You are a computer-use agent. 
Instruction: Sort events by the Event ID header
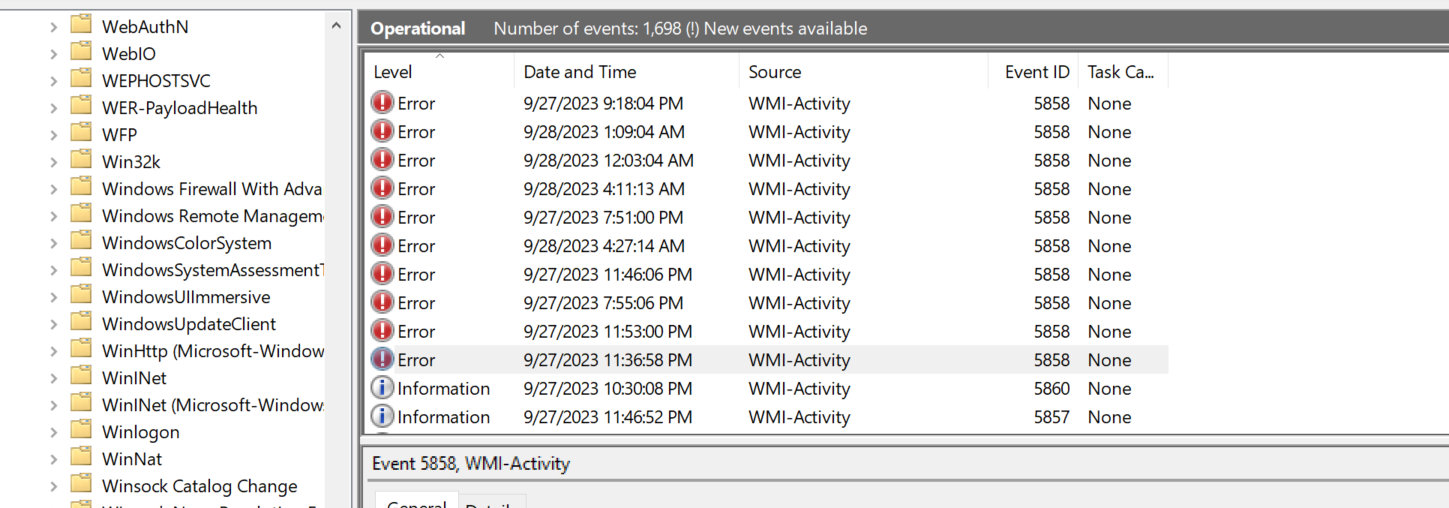pyautogui.click(x=1033, y=71)
